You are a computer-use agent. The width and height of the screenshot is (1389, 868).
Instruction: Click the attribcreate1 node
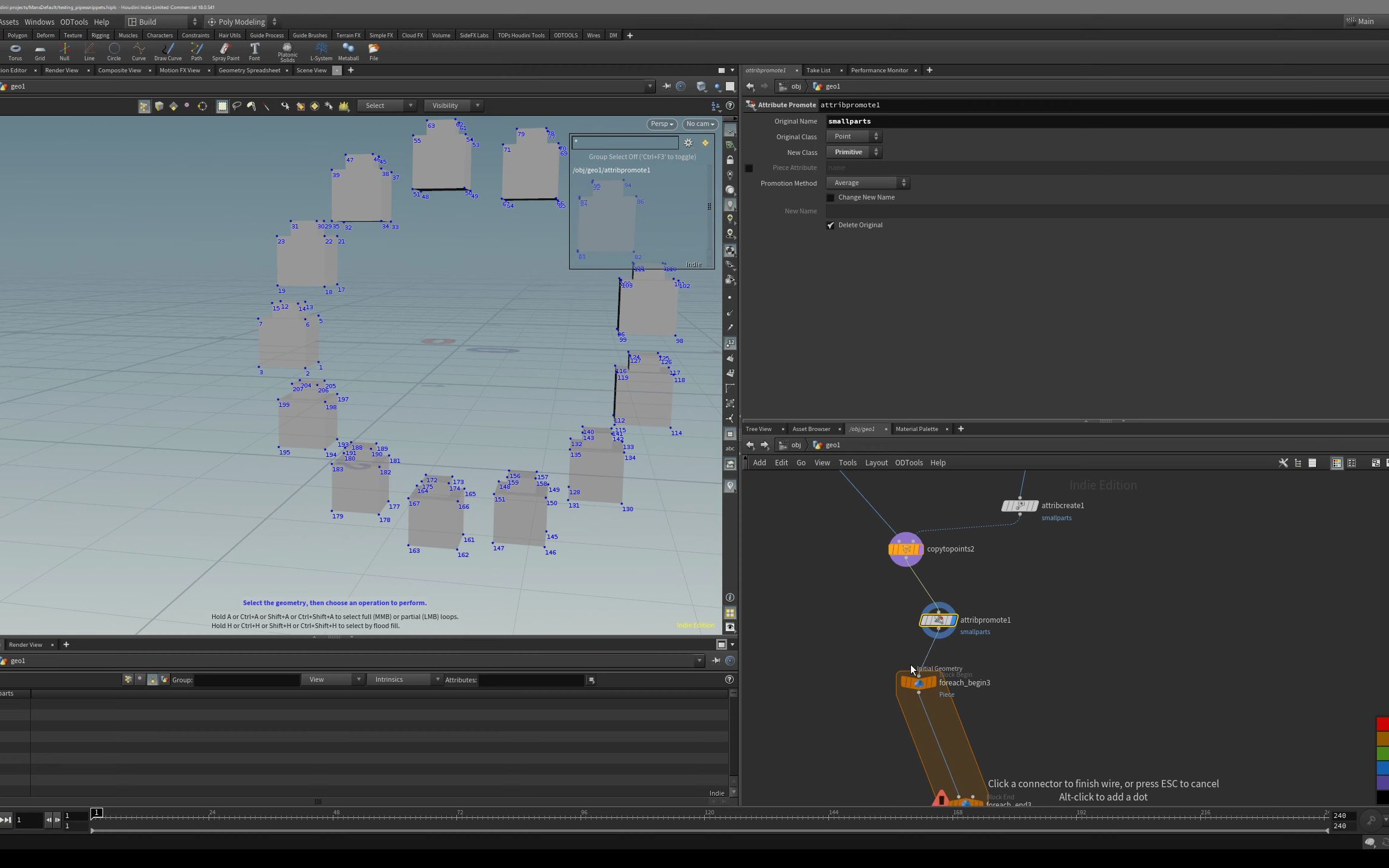click(1019, 506)
